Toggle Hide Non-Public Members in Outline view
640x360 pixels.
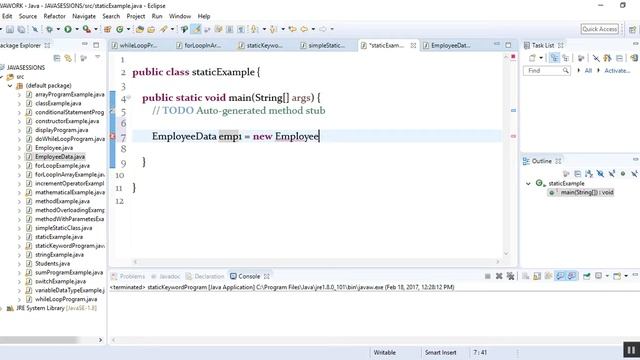tap(623, 174)
